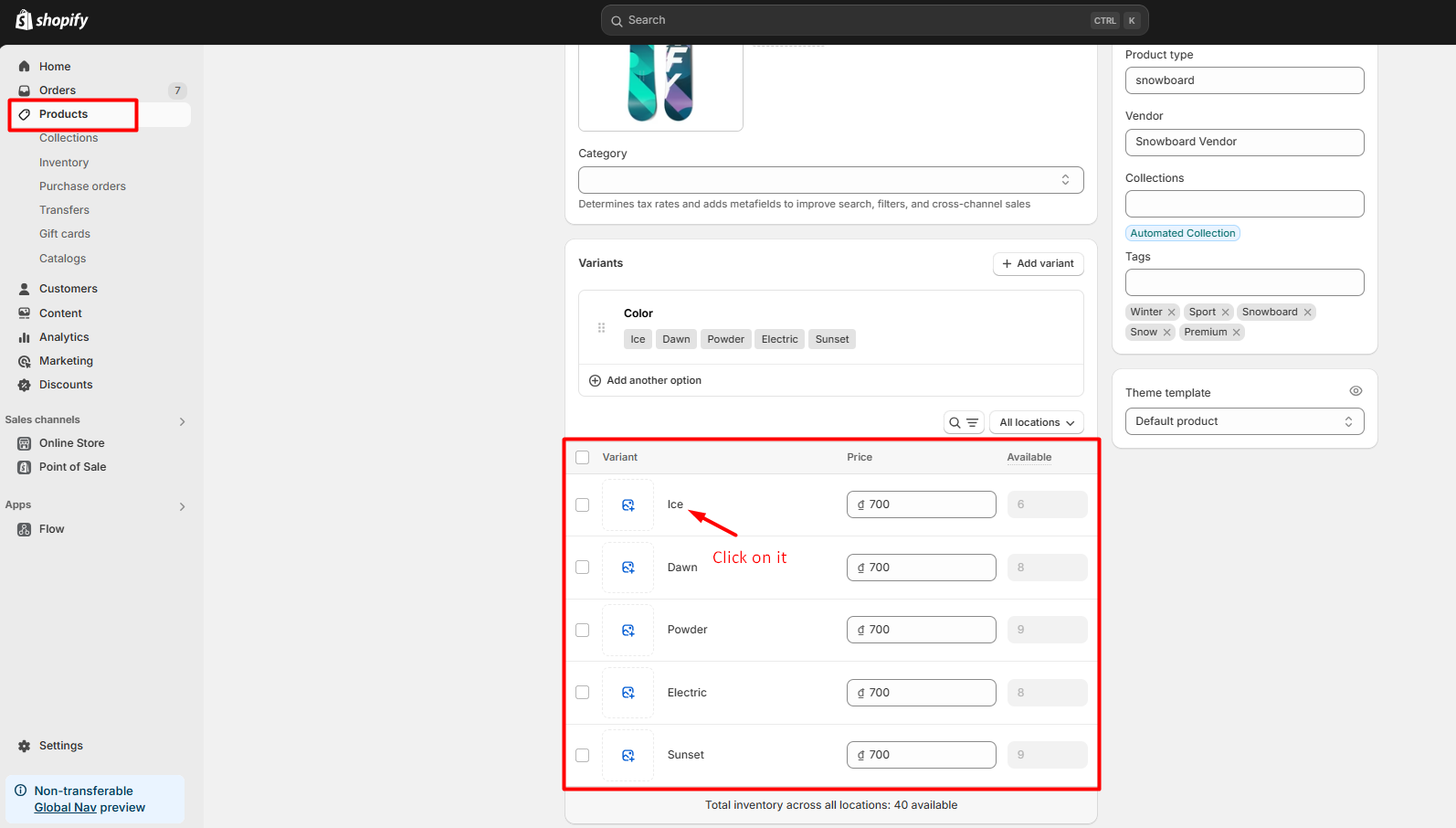Remove the Winter tag
This screenshot has width=1456, height=828.
(1172, 313)
